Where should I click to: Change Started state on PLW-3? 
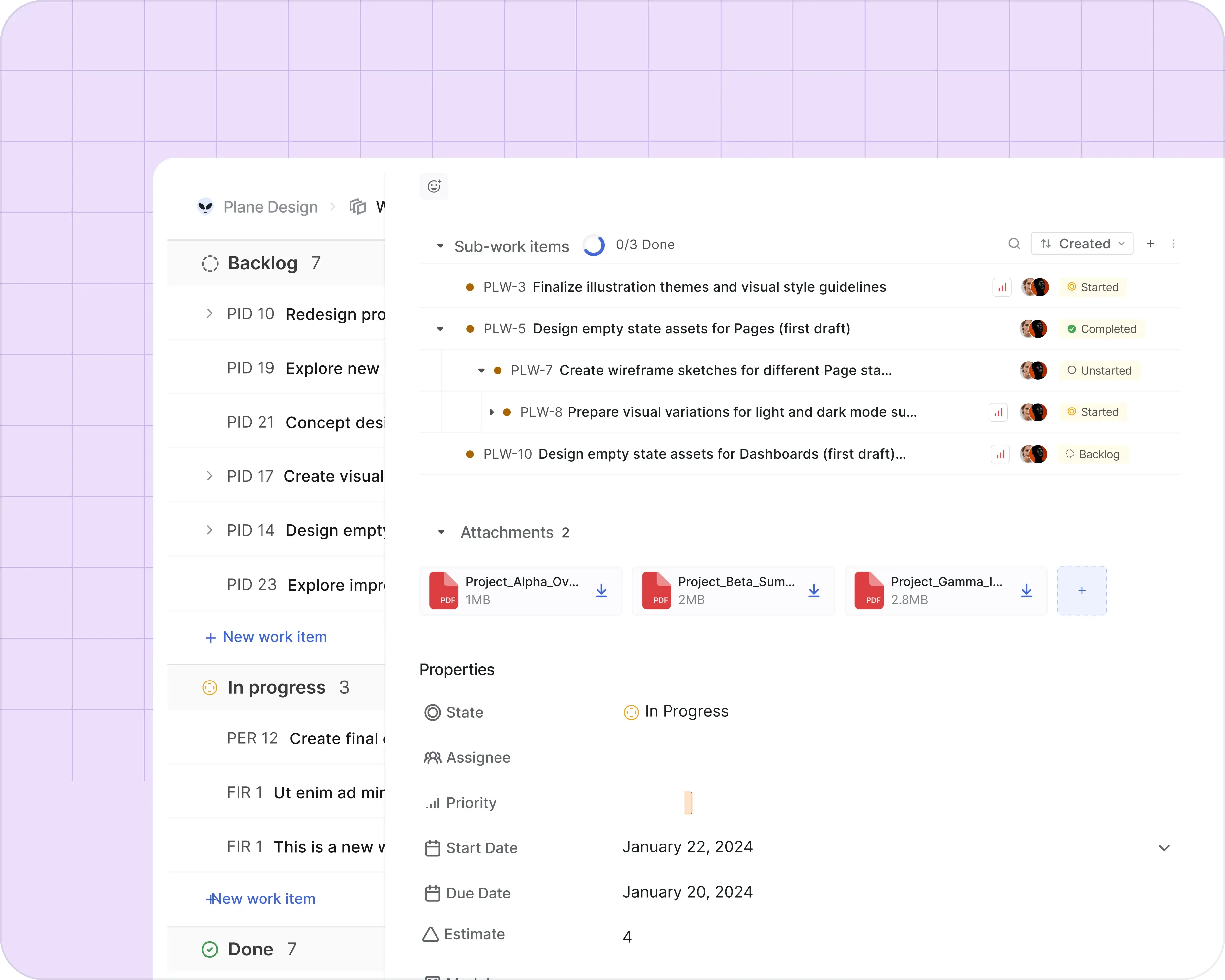(1093, 288)
